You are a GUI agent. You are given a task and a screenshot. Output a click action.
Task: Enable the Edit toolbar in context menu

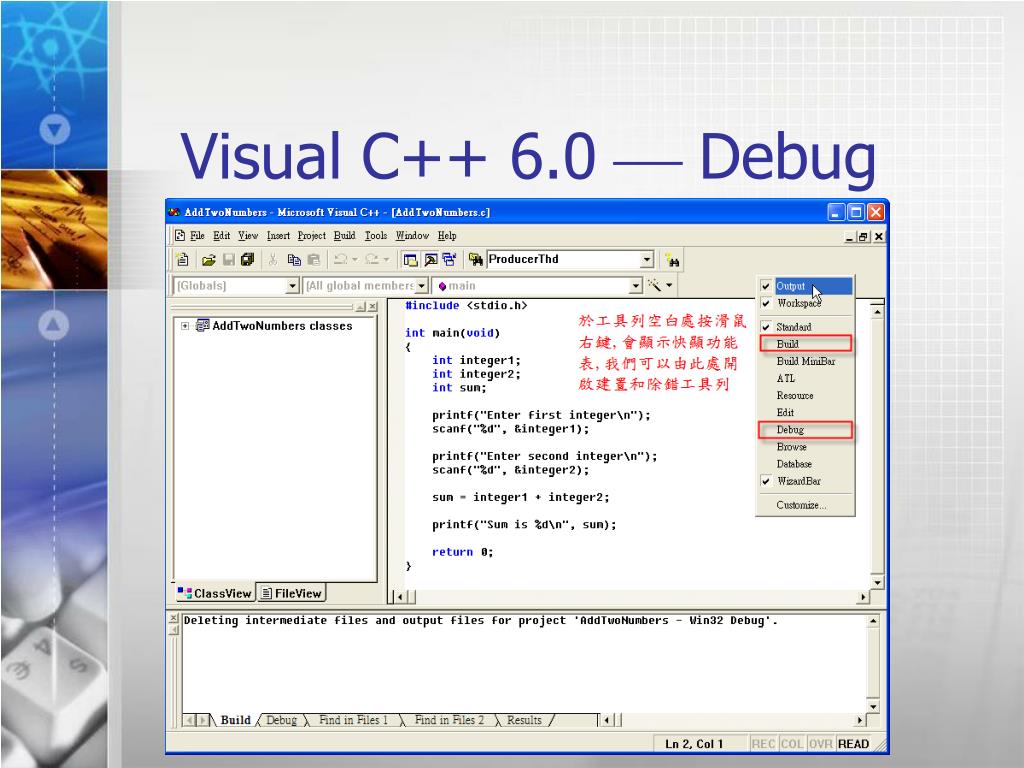pyautogui.click(x=805, y=412)
